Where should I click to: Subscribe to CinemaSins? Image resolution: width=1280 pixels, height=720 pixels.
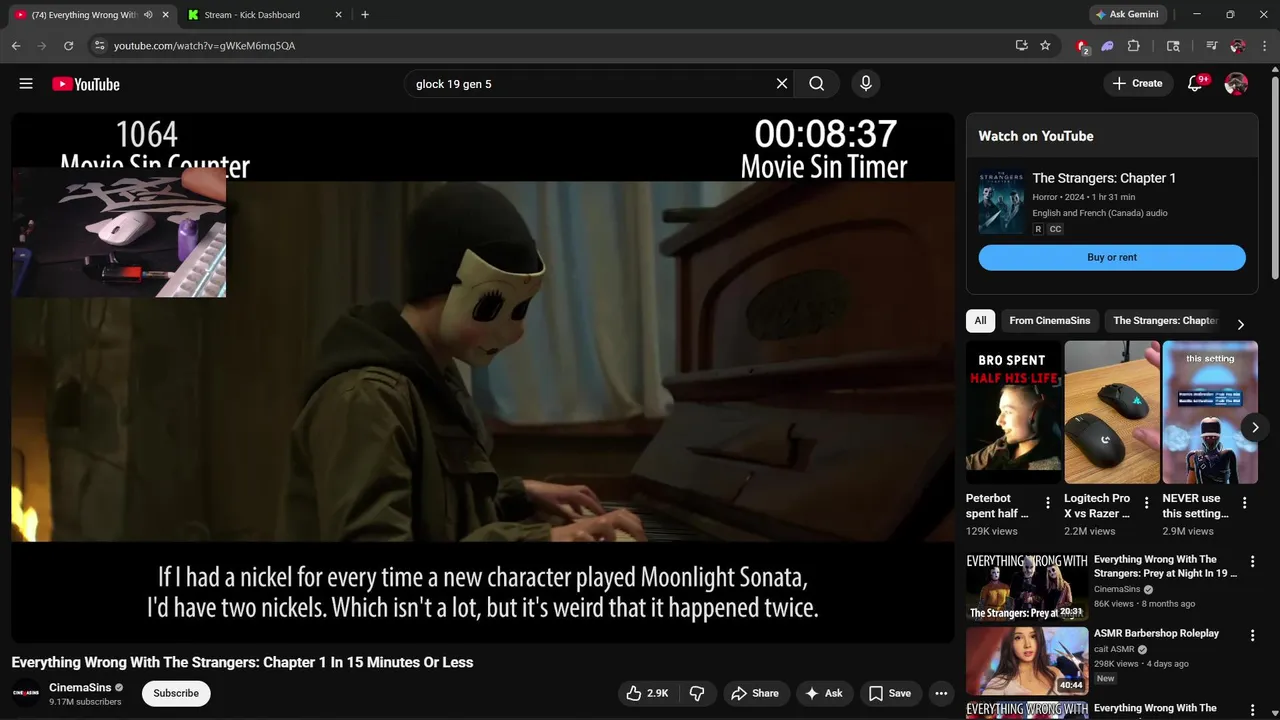click(x=176, y=693)
